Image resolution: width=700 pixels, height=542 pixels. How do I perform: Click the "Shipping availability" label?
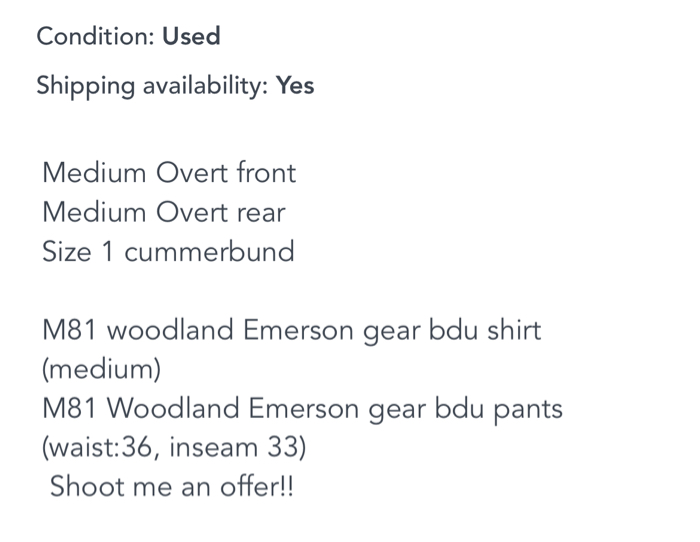(x=152, y=86)
